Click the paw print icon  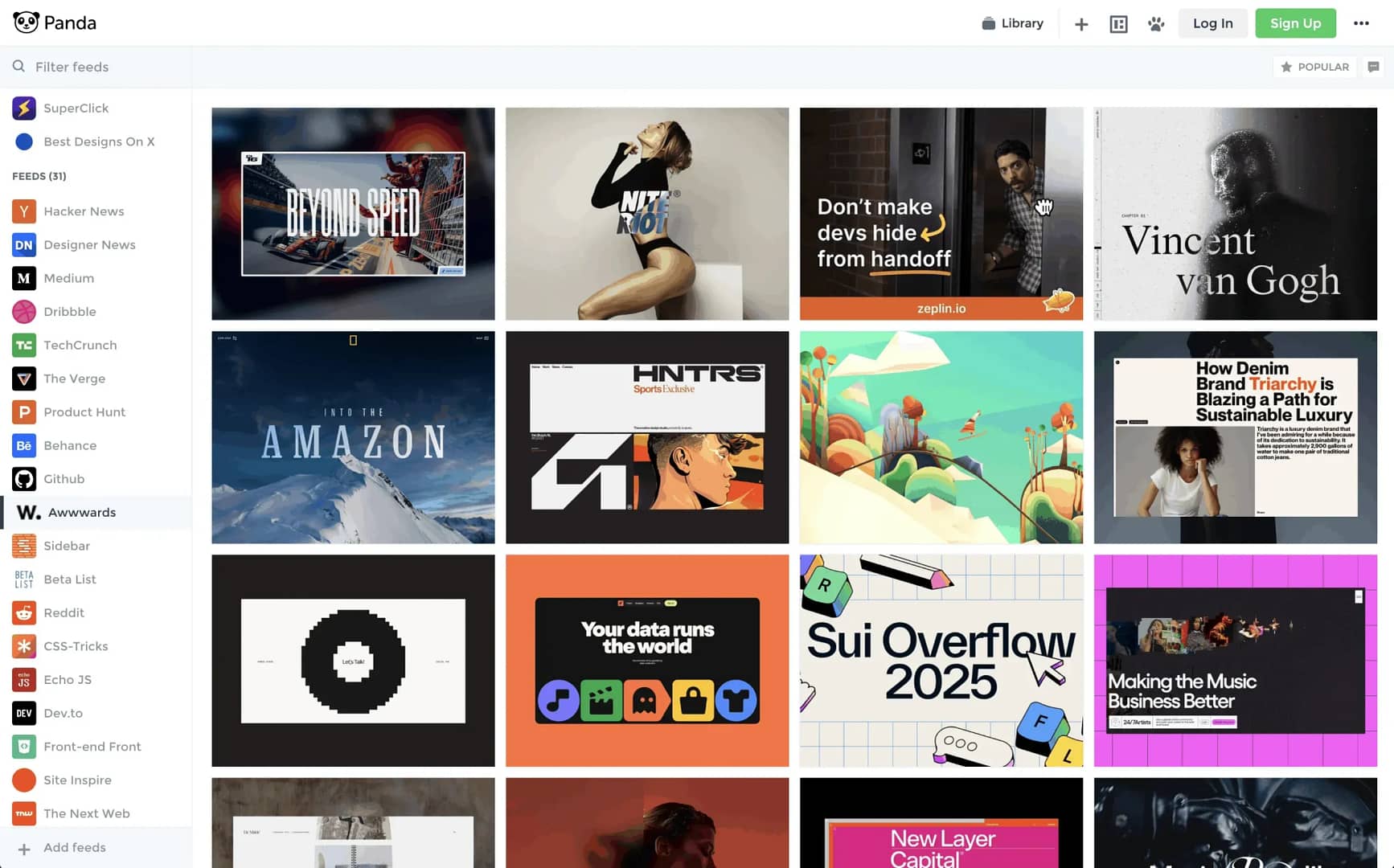1156,24
